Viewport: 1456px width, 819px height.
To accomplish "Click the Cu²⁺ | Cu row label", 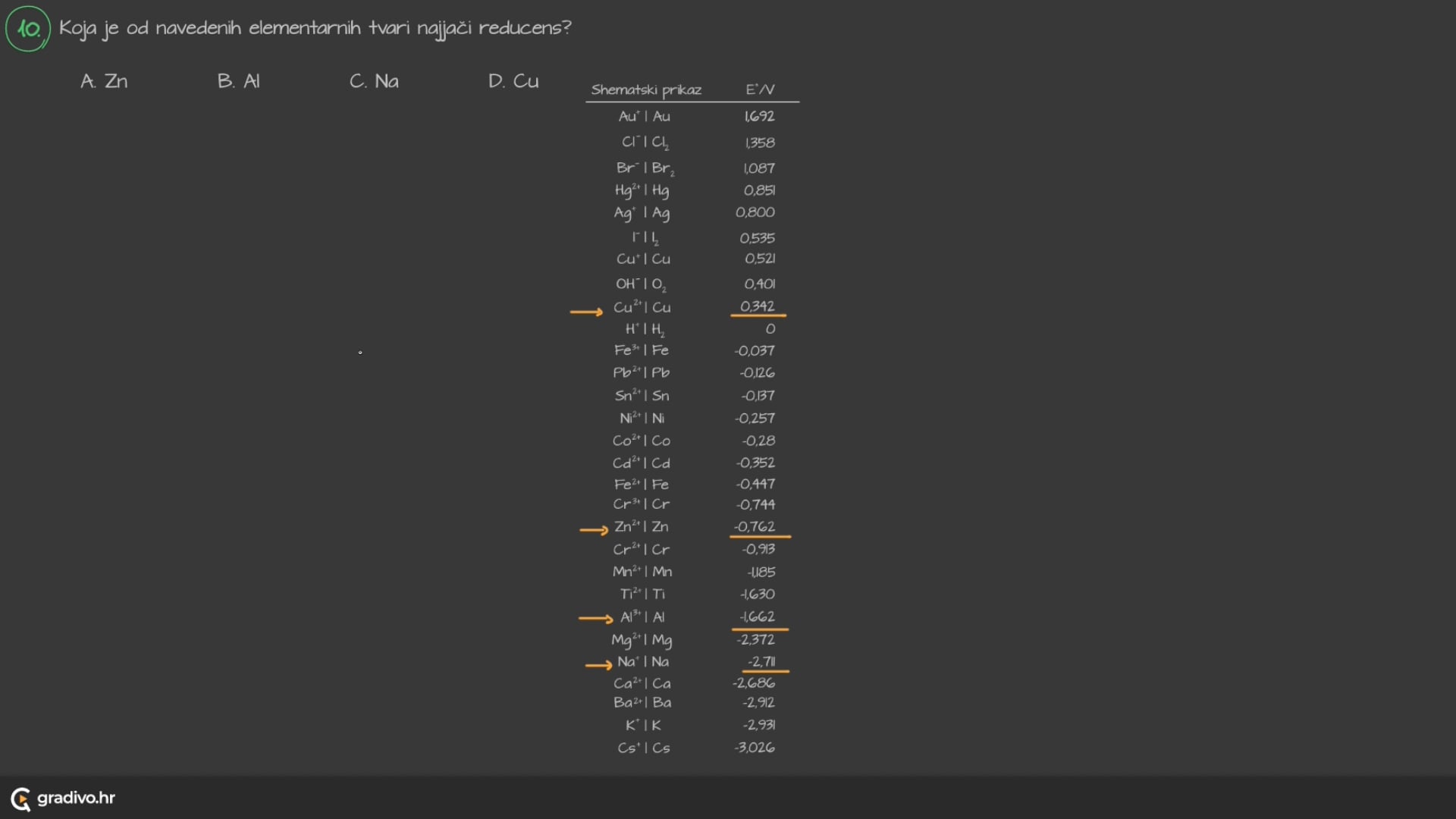I will (x=642, y=307).
